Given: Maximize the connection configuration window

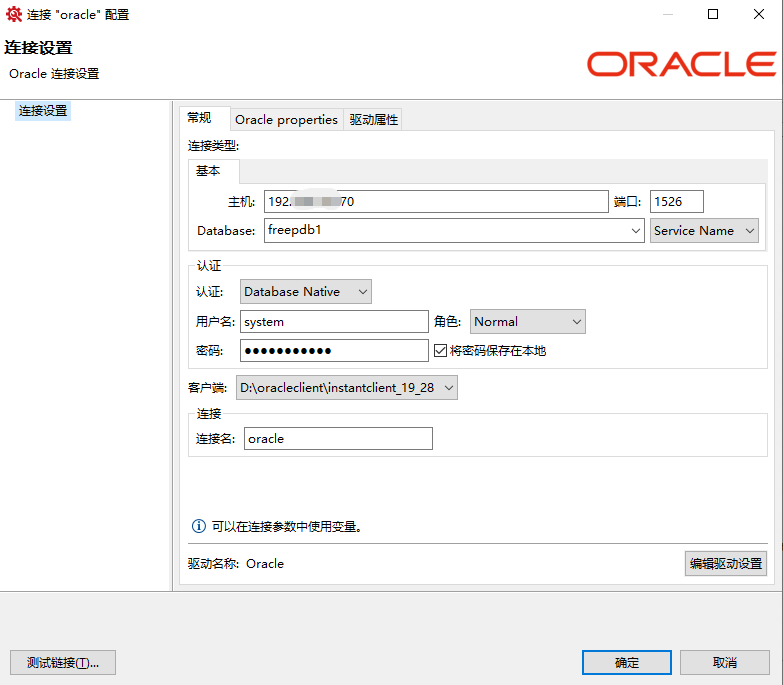Looking at the screenshot, I should point(713,15).
